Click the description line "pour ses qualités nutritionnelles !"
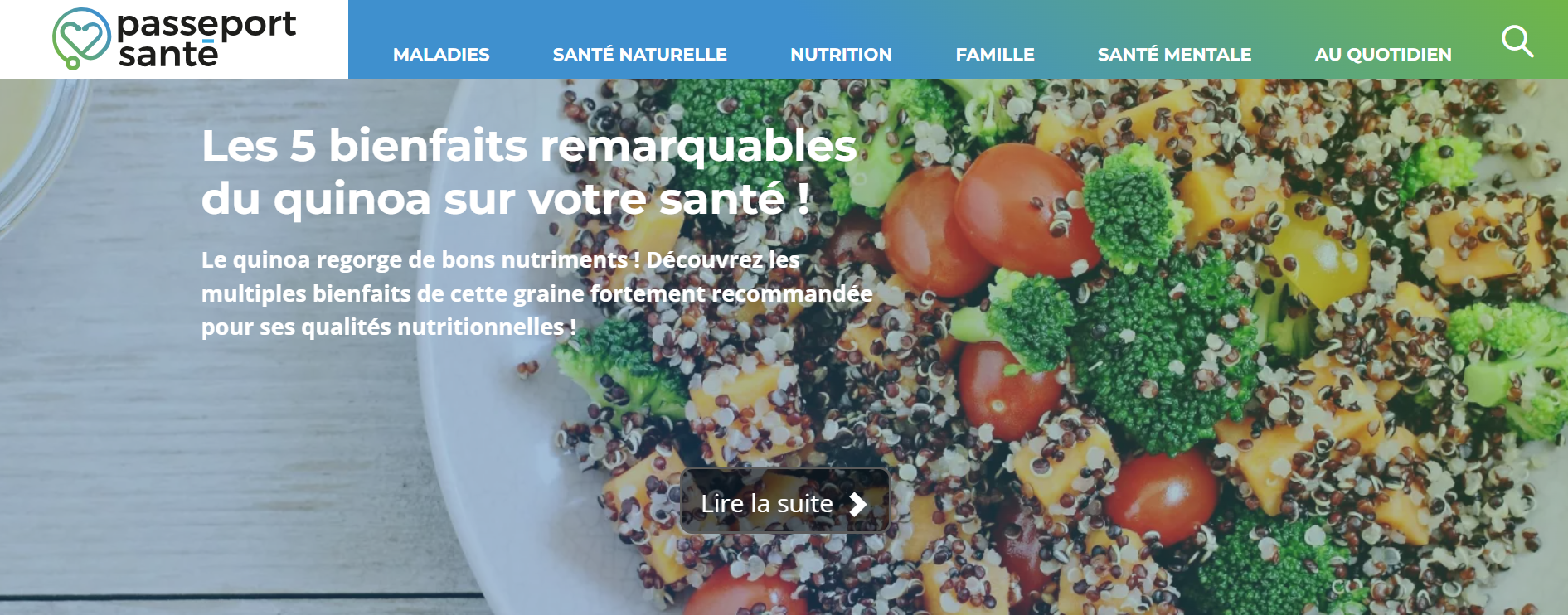The image size is (1568, 615). coord(389,327)
